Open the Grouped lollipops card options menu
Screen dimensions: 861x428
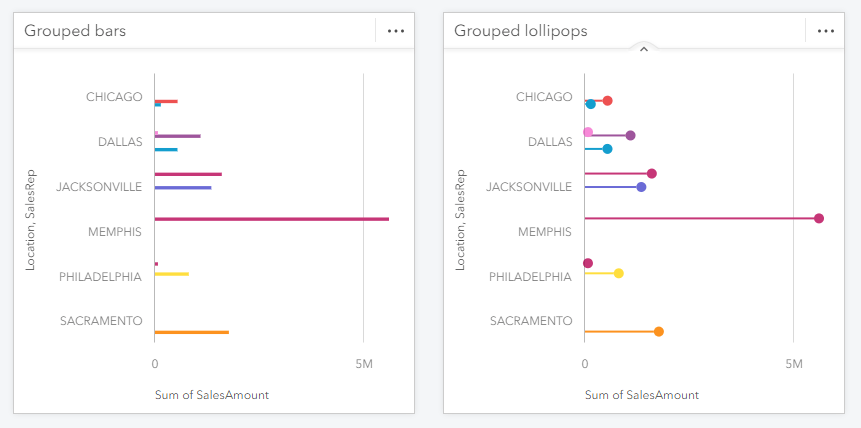click(825, 31)
